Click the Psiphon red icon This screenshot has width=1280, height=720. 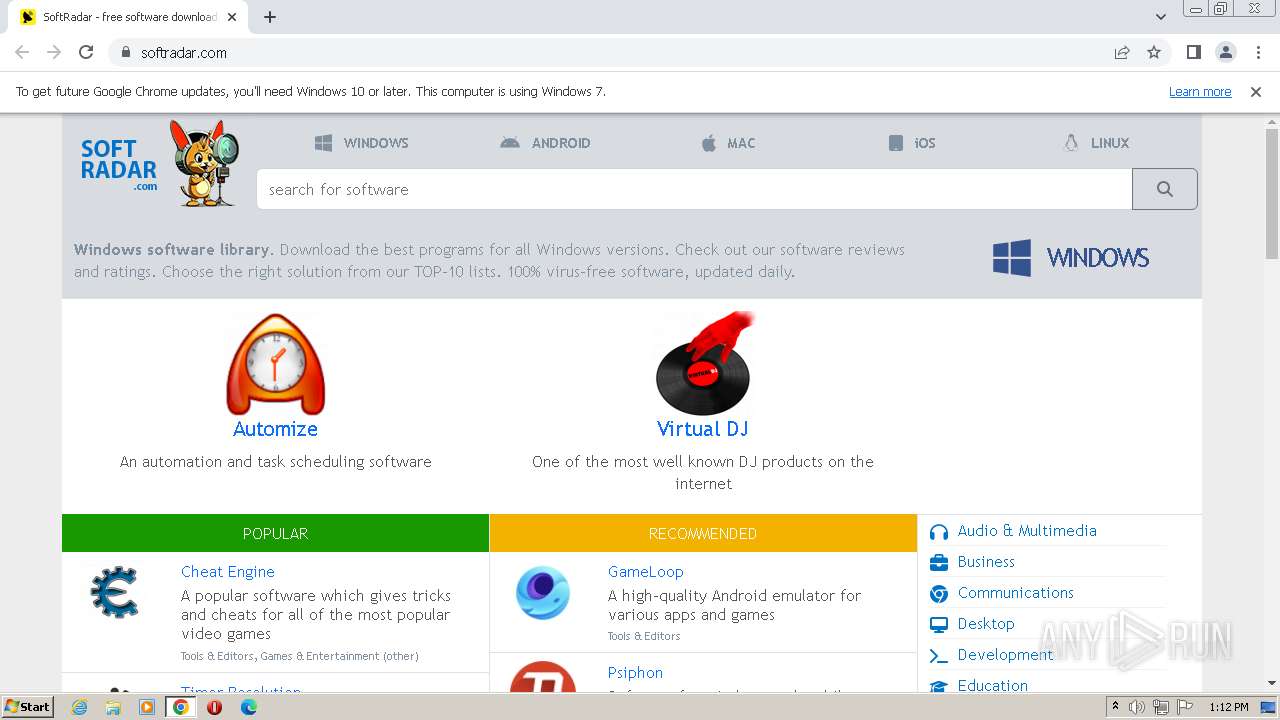click(543, 677)
